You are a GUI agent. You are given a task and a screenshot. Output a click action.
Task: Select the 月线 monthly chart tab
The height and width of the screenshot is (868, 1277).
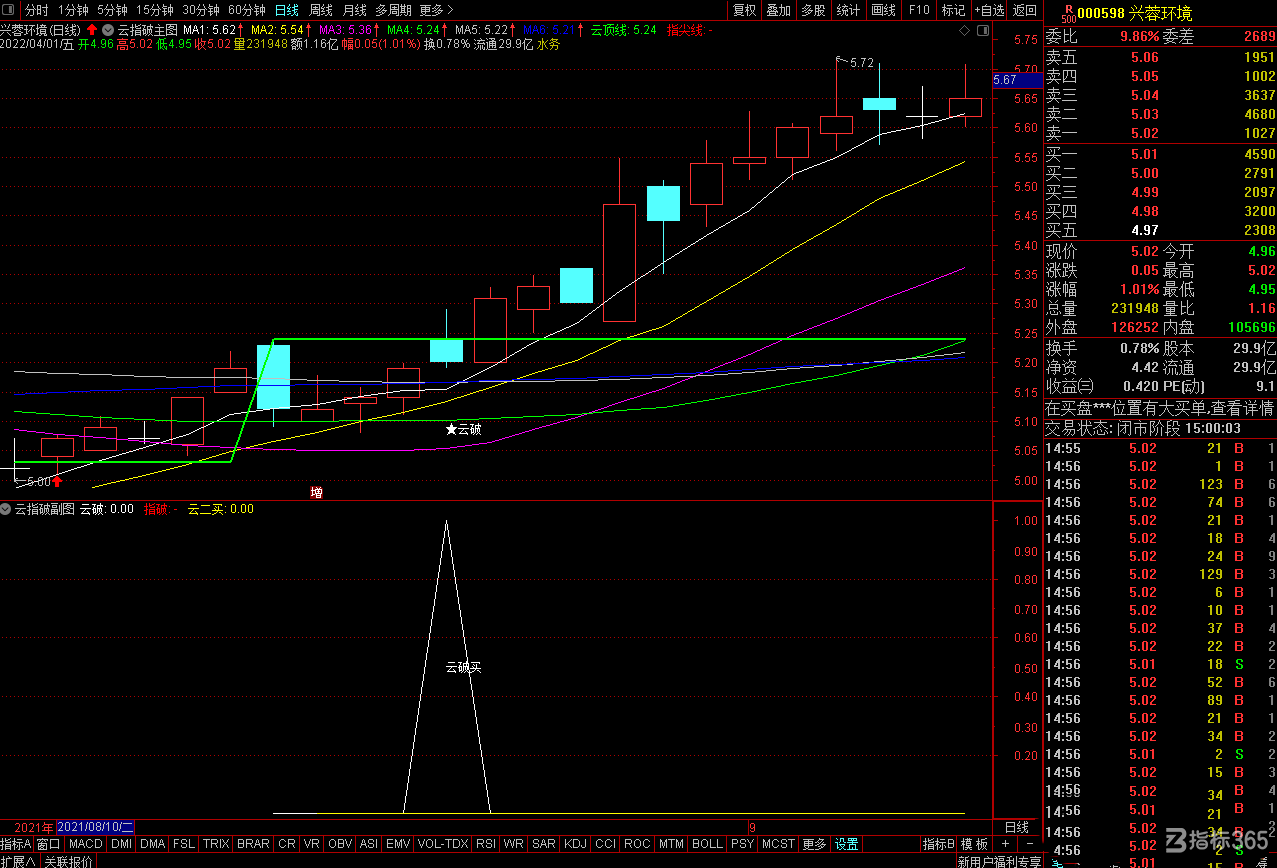click(354, 10)
